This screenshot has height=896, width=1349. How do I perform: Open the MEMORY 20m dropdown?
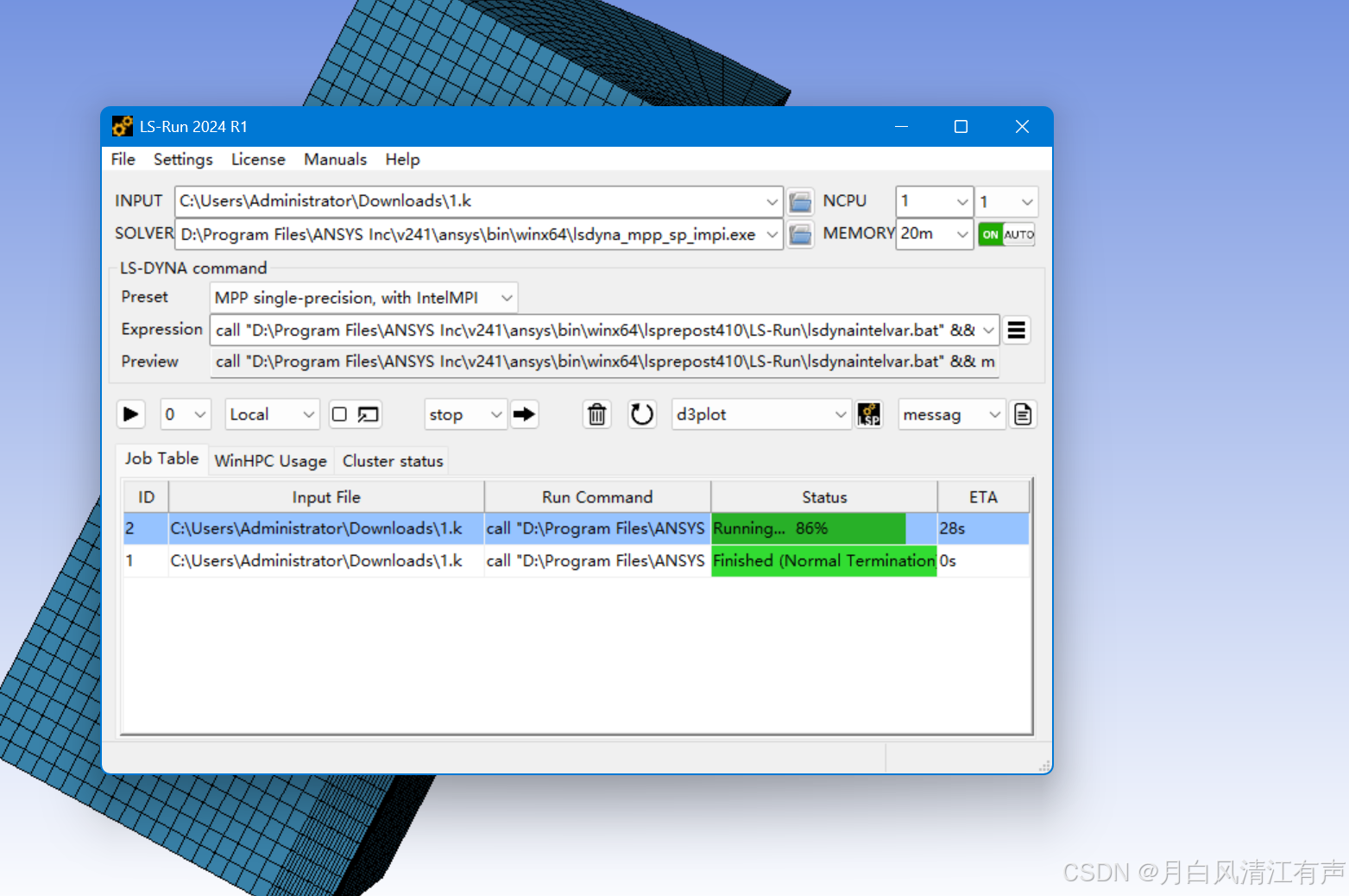(x=962, y=234)
